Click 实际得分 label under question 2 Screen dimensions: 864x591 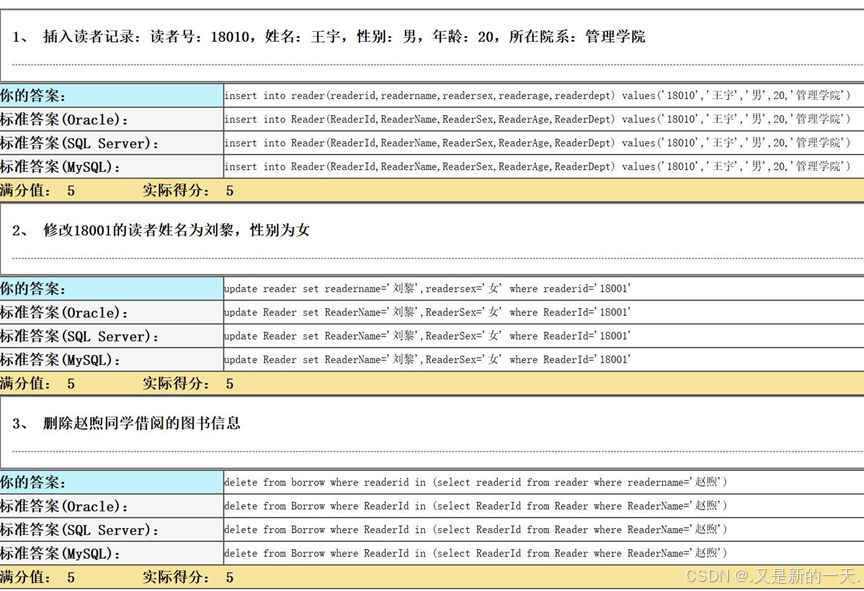point(176,383)
